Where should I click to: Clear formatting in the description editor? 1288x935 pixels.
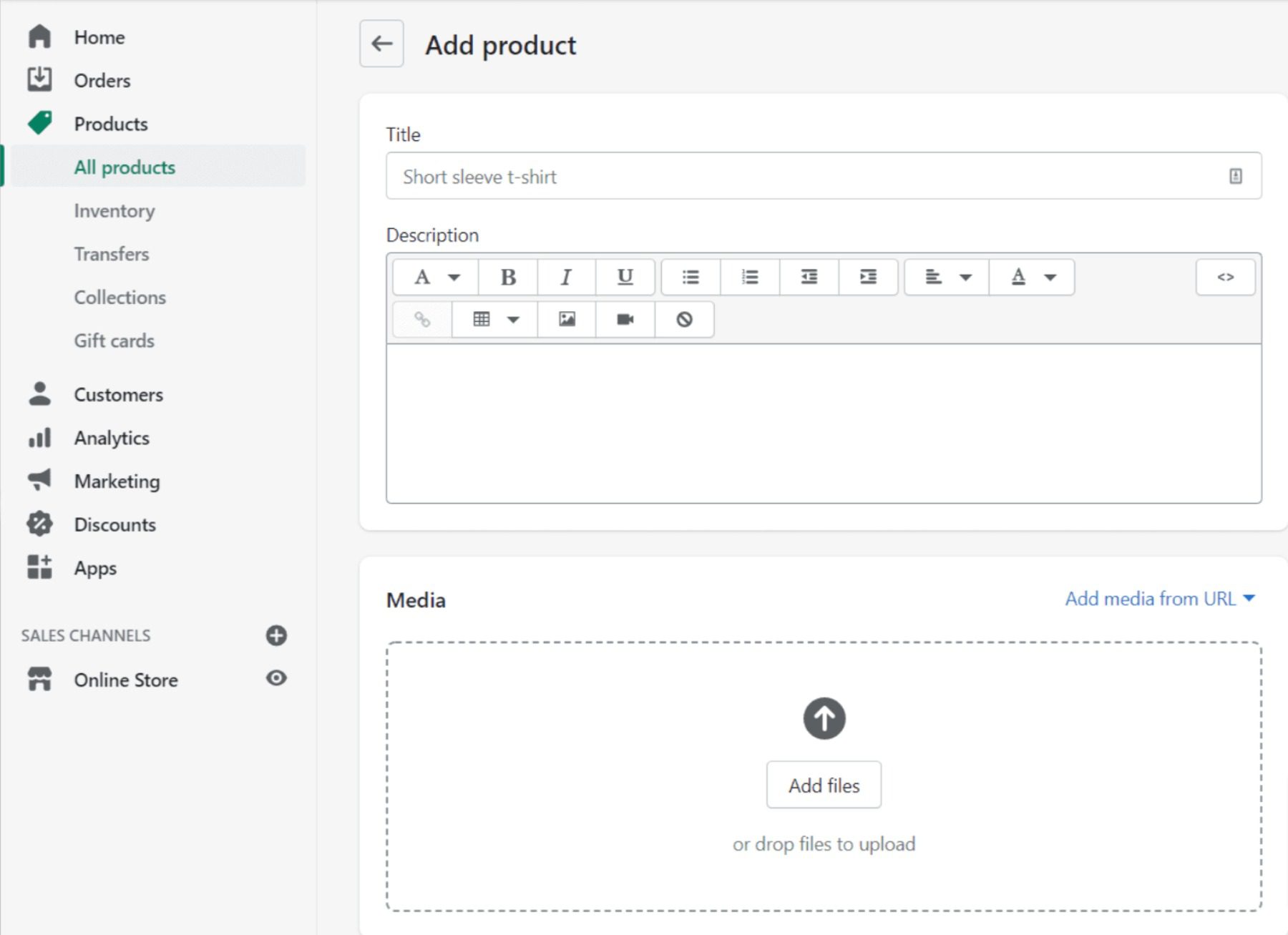tap(683, 320)
